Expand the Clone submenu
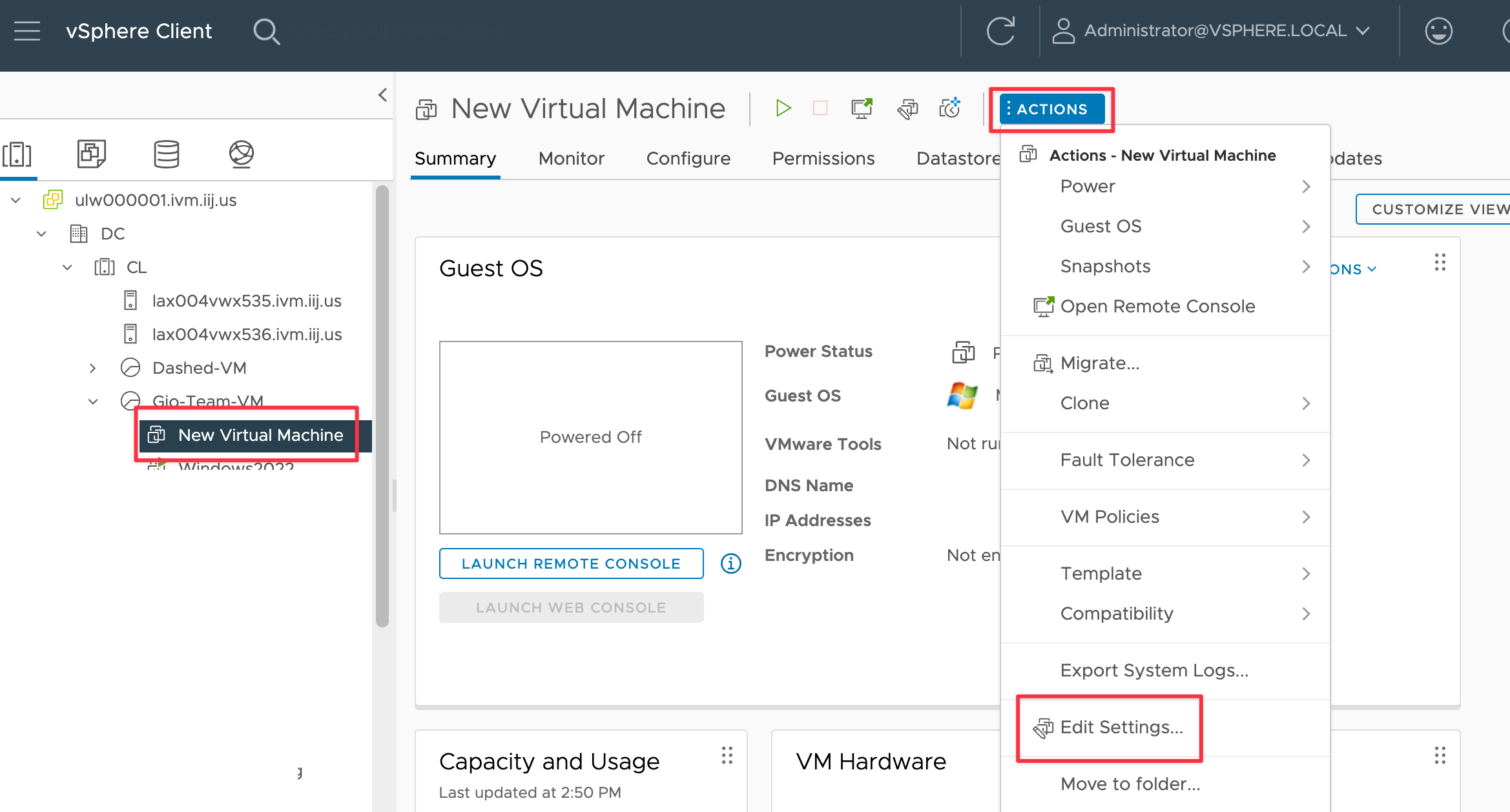This screenshot has height=812, width=1510. tap(1165, 403)
